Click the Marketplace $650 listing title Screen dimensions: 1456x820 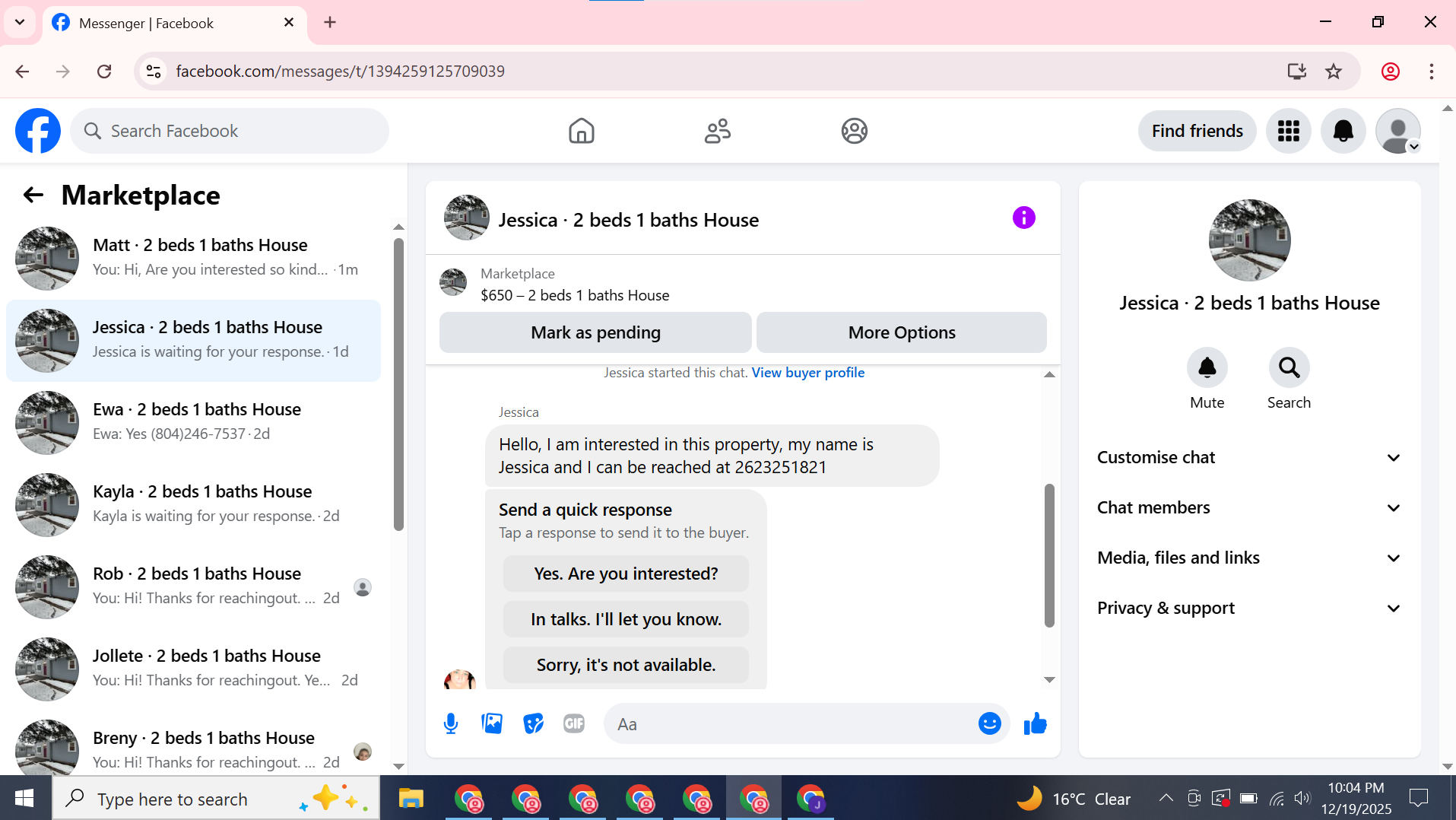click(x=575, y=296)
